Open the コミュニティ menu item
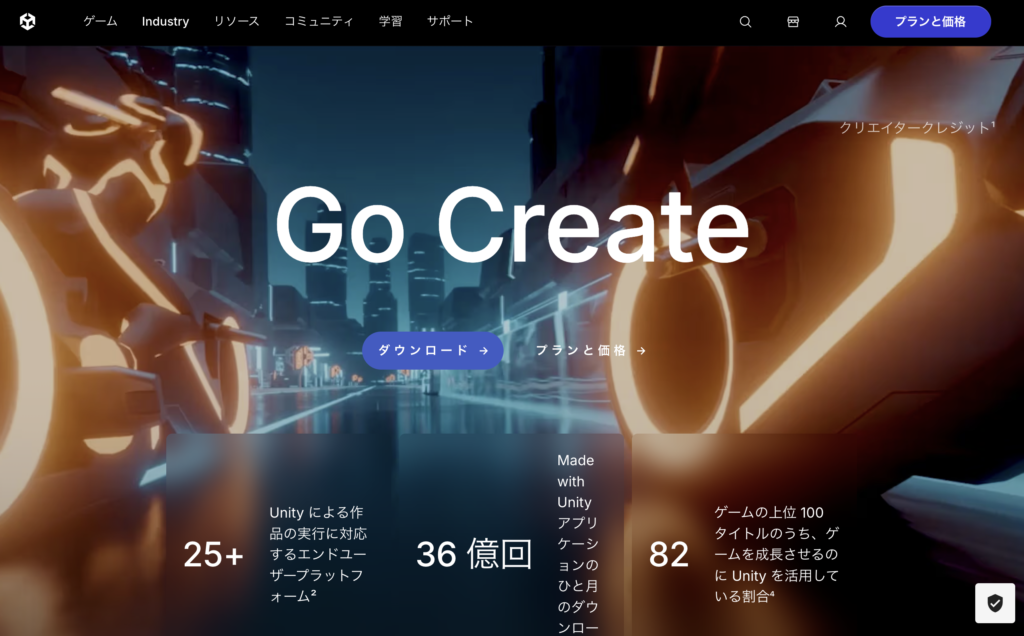 pyautogui.click(x=318, y=21)
